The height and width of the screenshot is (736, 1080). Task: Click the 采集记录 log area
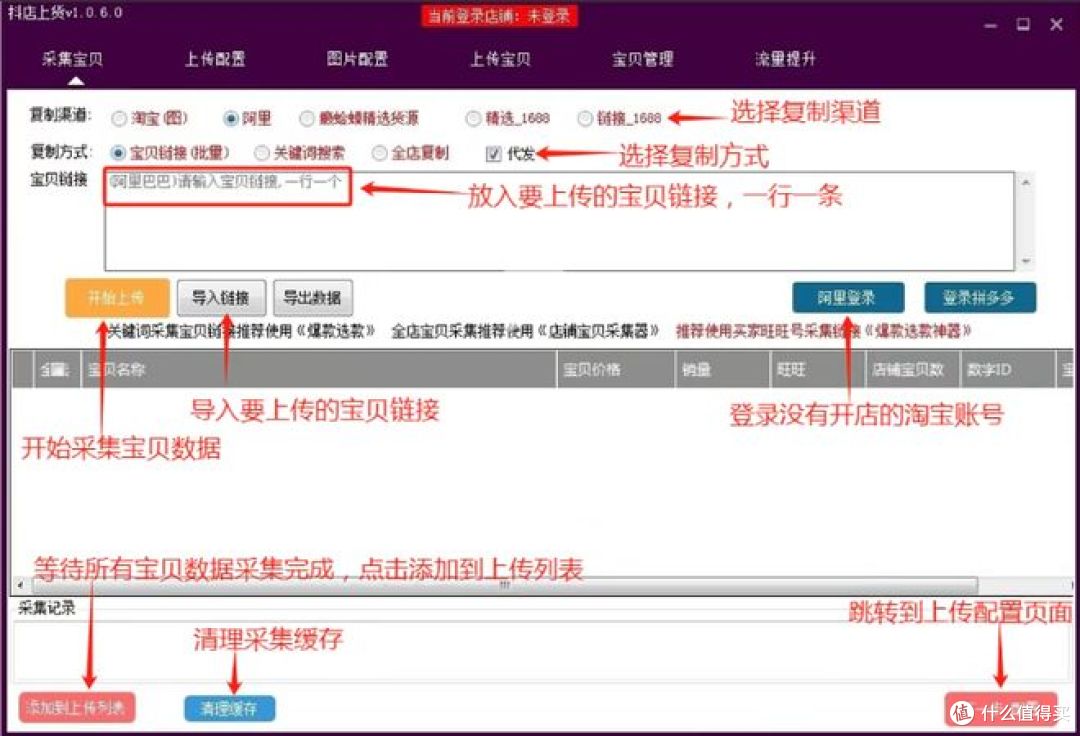coord(541,651)
